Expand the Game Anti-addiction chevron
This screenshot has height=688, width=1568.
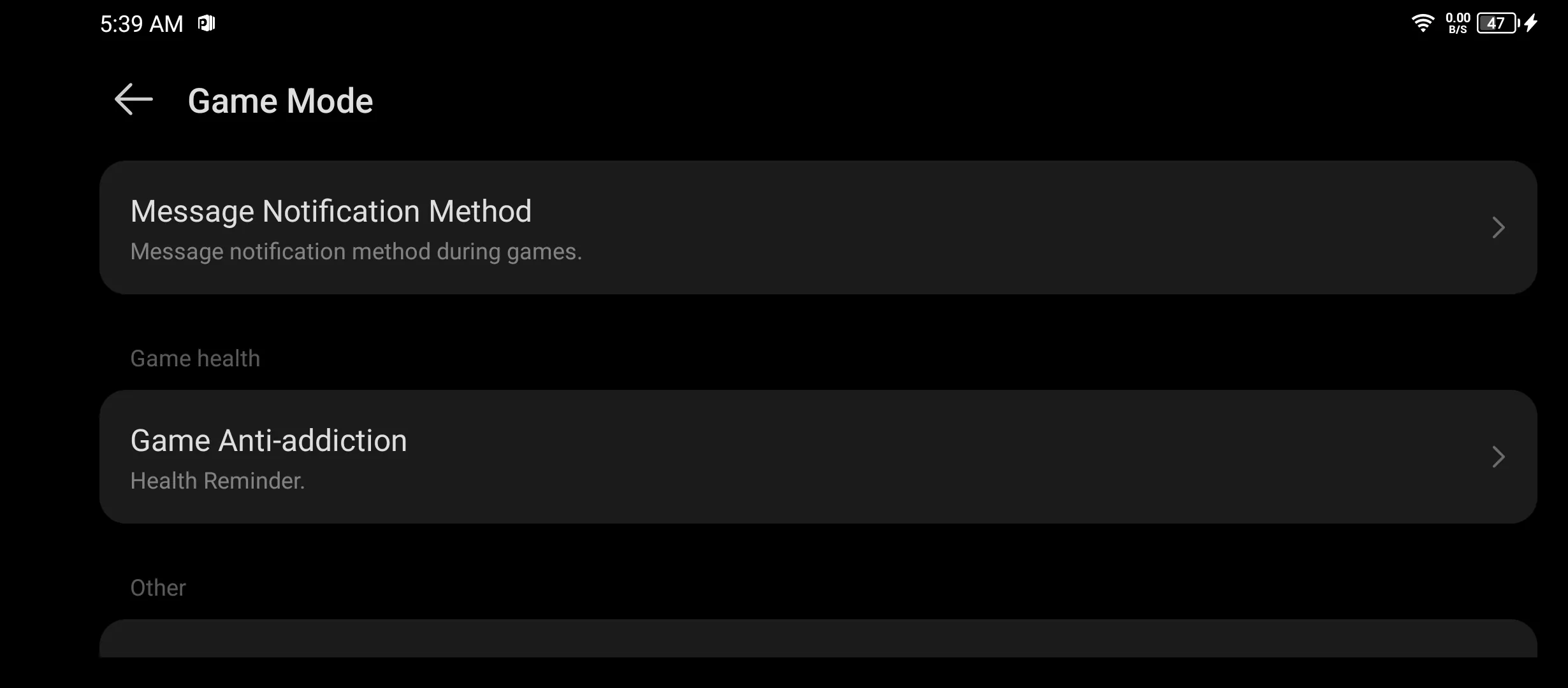(x=1499, y=457)
